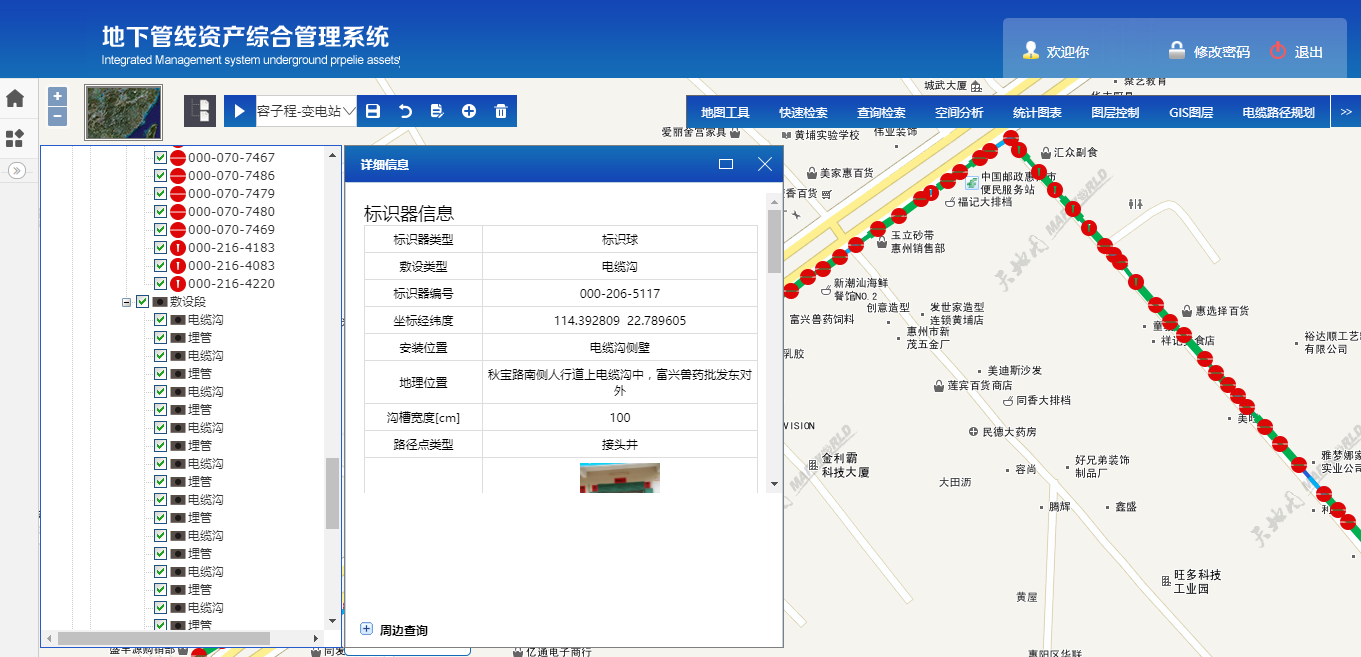1361x657 pixels.
Task: Click the trash delete icon in the toolbar
Action: [x=500, y=111]
